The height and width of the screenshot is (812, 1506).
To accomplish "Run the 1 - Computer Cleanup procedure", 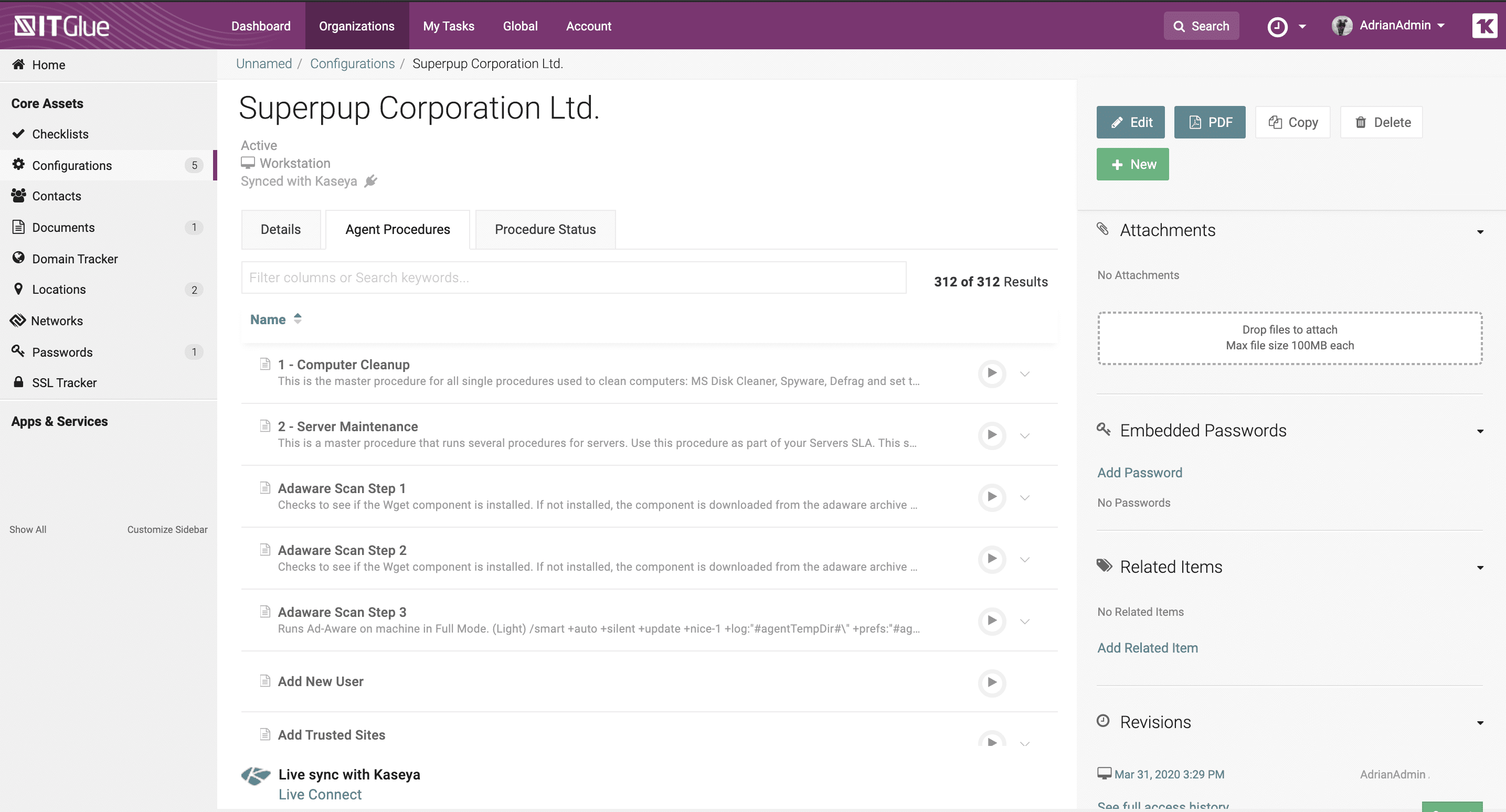I will tap(992, 373).
